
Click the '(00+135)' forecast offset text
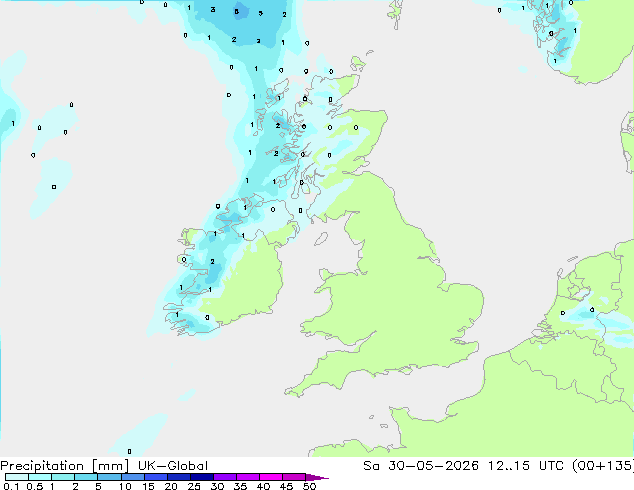pos(603,466)
